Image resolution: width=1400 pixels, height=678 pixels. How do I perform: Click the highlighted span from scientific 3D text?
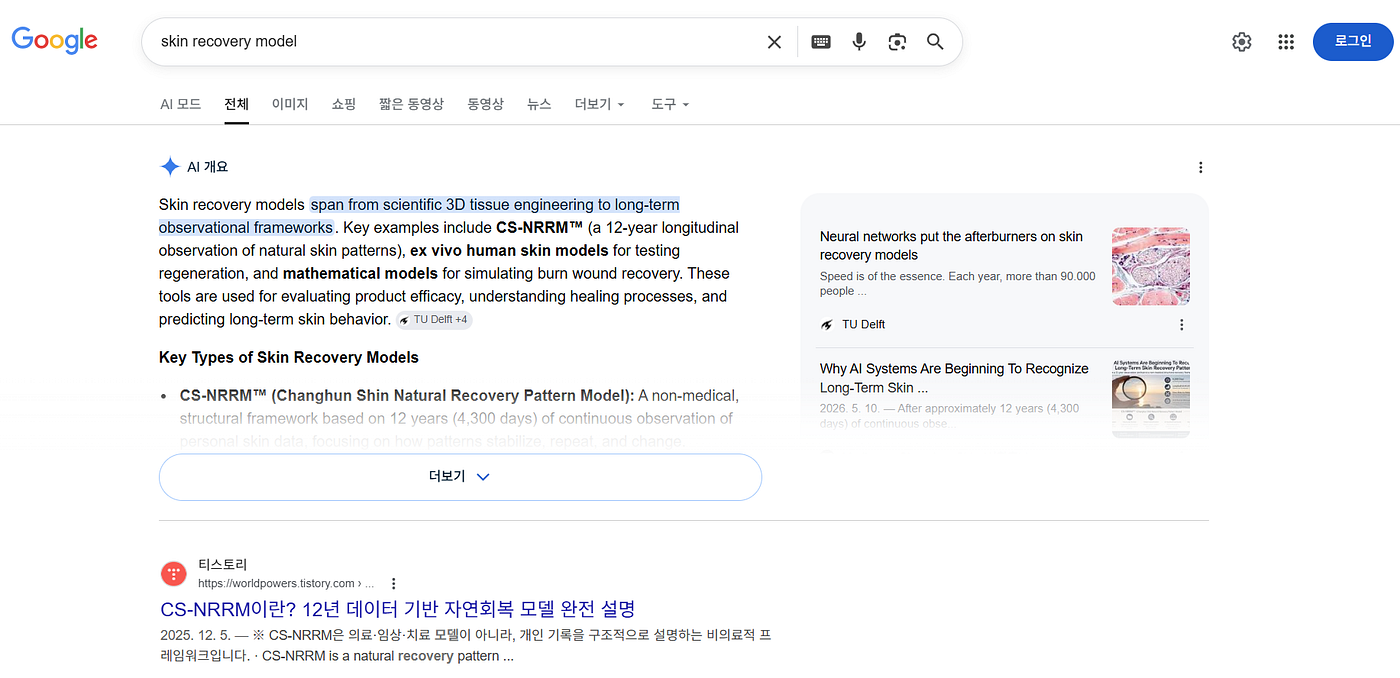tap(419, 216)
